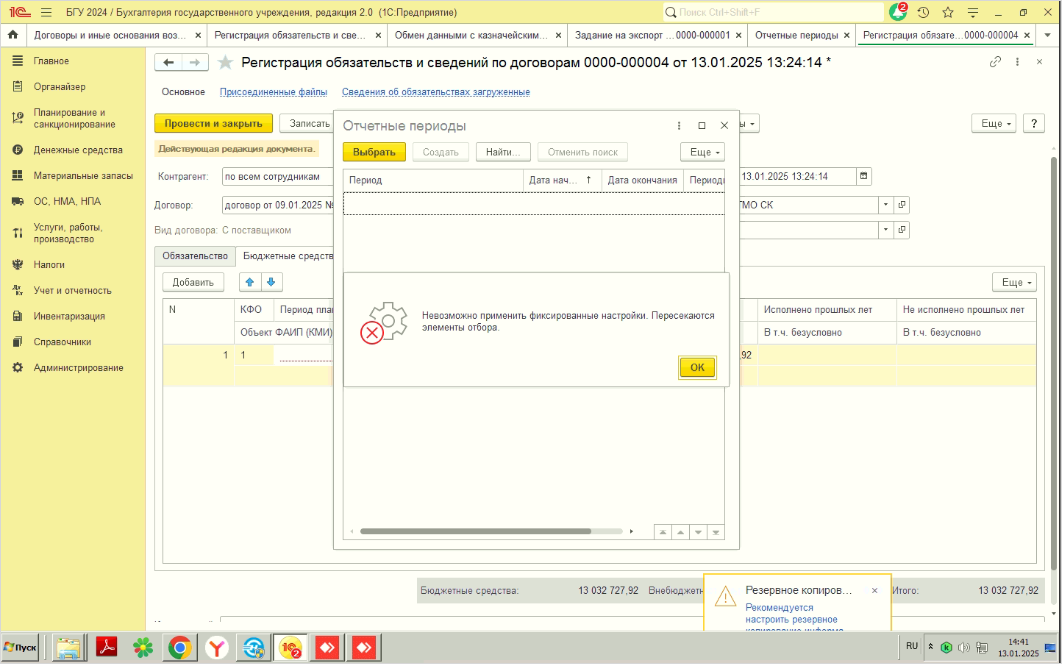This screenshot has width=1062, height=664.
Task: Go to the home page icon tab
Action: pyautogui.click(x=13, y=35)
